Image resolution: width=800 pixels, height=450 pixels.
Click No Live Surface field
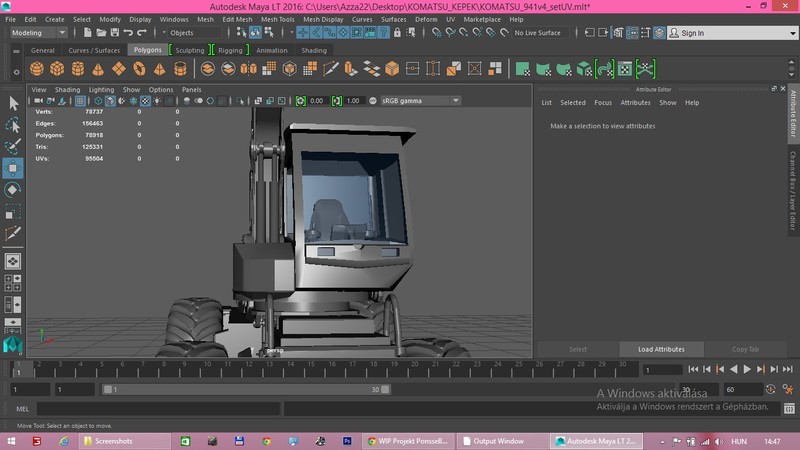point(541,33)
